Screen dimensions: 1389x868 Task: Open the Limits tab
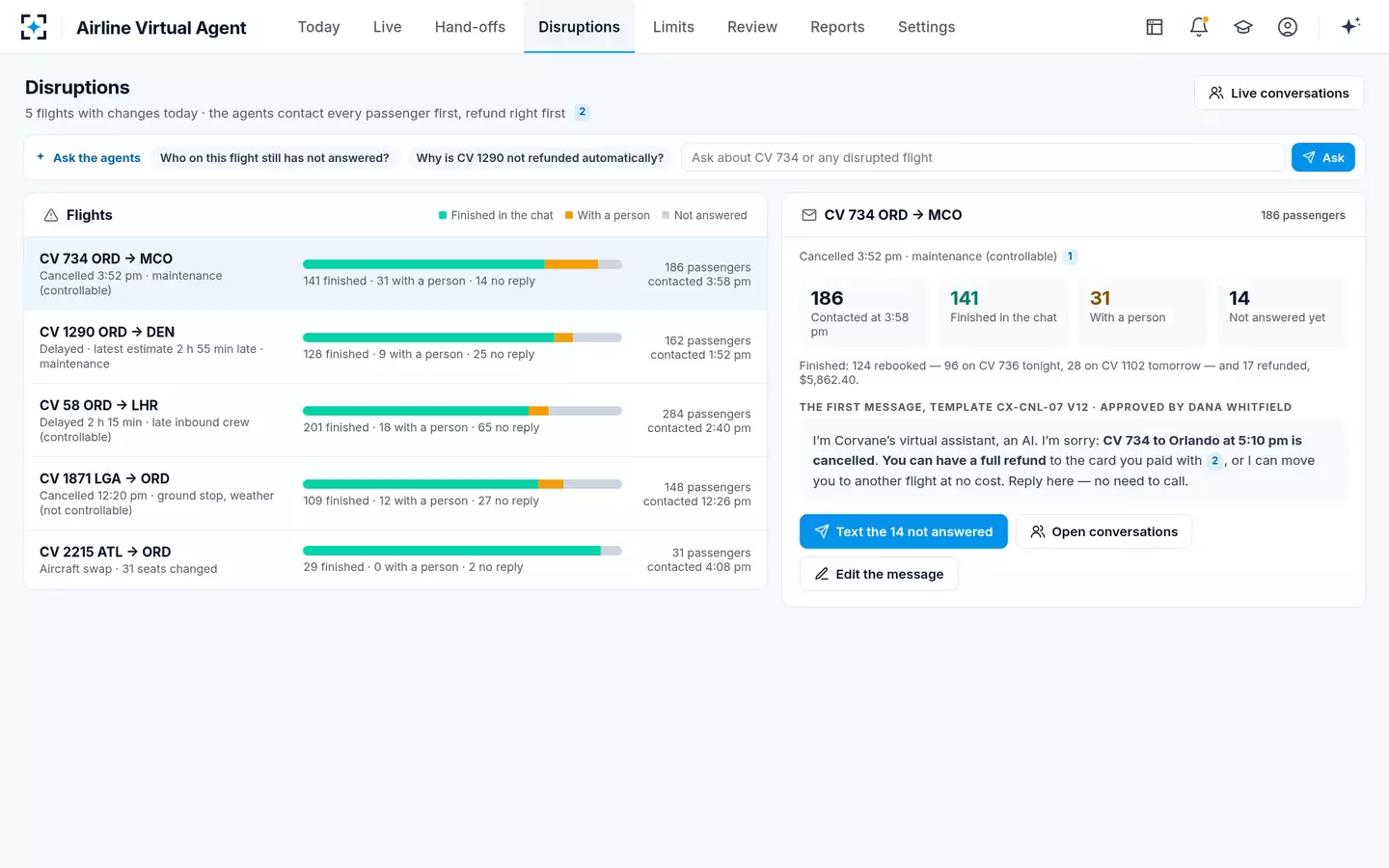point(673,27)
